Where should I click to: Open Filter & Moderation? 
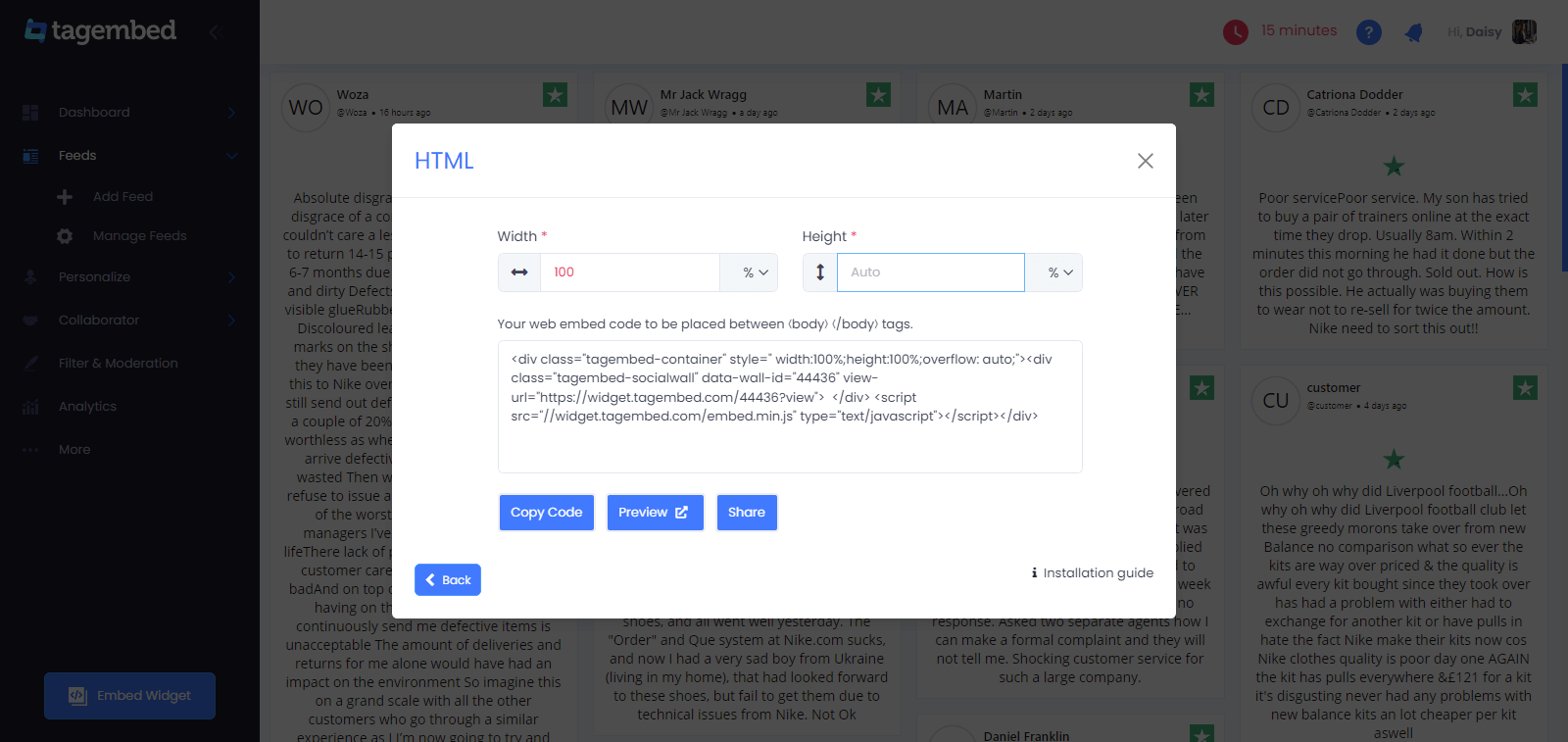118,364
